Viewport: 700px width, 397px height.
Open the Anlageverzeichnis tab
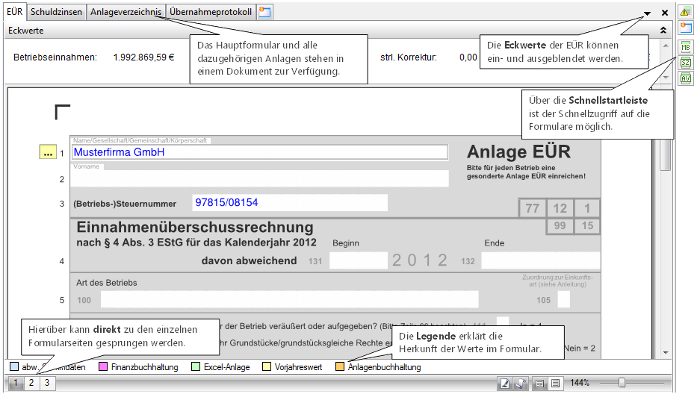[126, 12]
